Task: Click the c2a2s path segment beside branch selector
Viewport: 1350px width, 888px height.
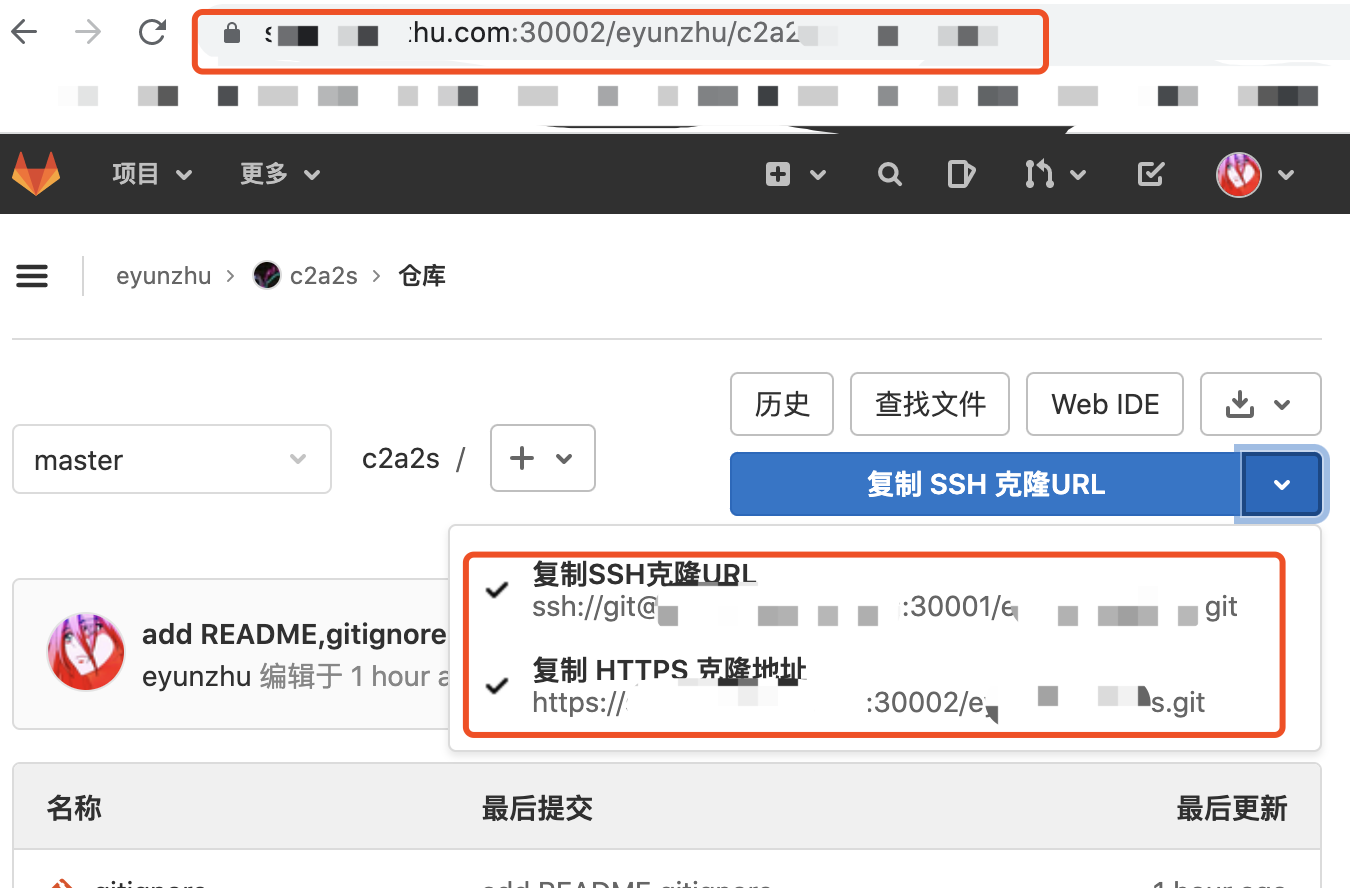Action: click(401, 459)
